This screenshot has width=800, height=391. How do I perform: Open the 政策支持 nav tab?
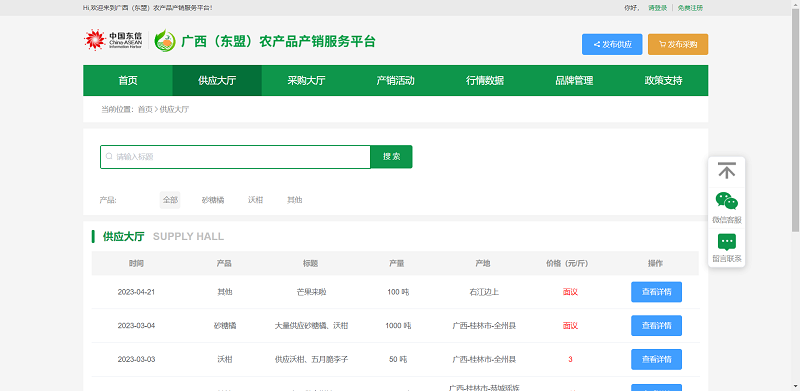(x=663, y=81)
